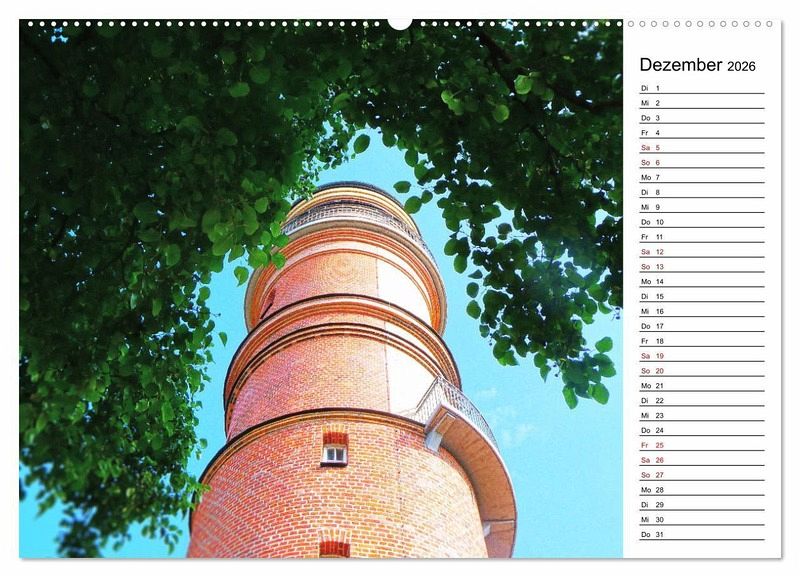Screen dimensions: 800x577
Task: Click the Sa 19 entry line
Action: coord(701,356)
